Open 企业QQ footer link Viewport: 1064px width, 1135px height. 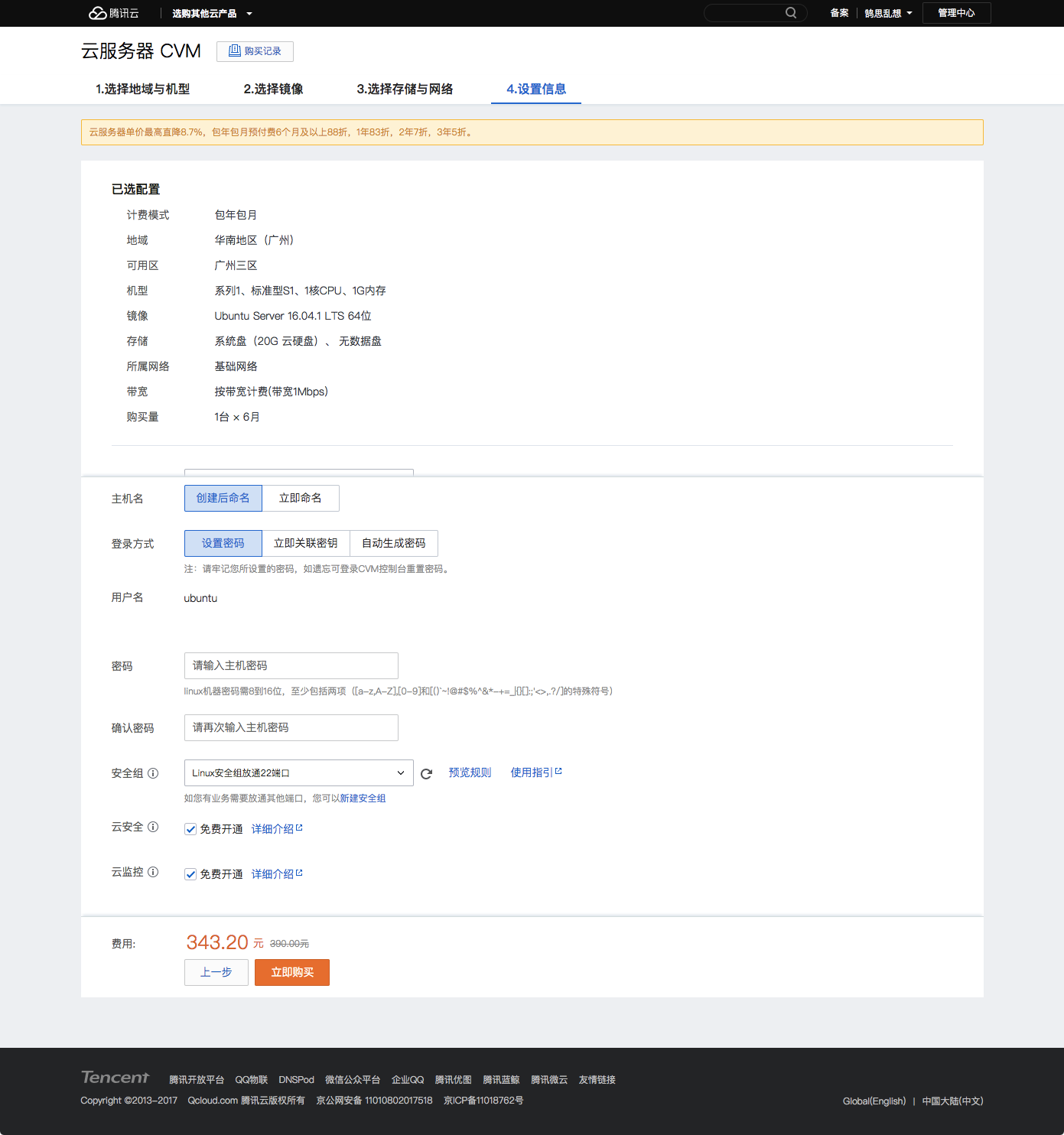[408, 1080]
